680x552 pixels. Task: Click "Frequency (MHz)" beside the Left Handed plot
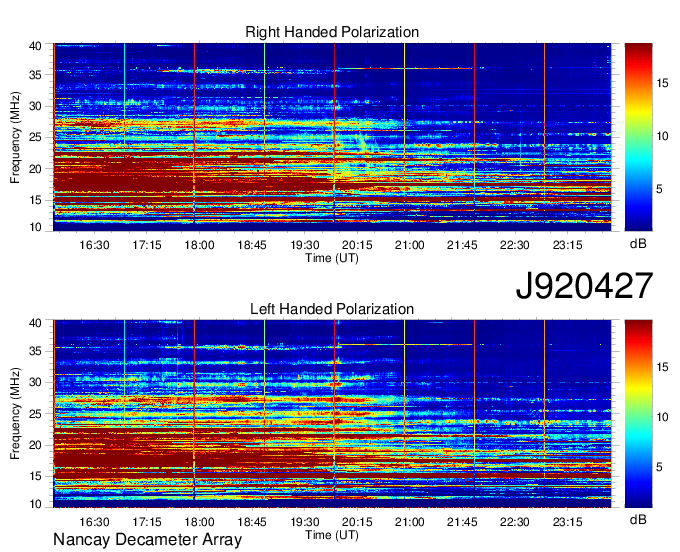(x=15, y=414)
